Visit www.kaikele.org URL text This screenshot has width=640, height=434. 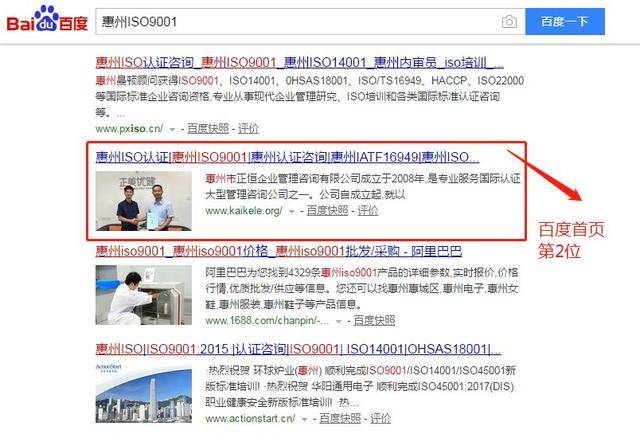click(x=244, y=211)
